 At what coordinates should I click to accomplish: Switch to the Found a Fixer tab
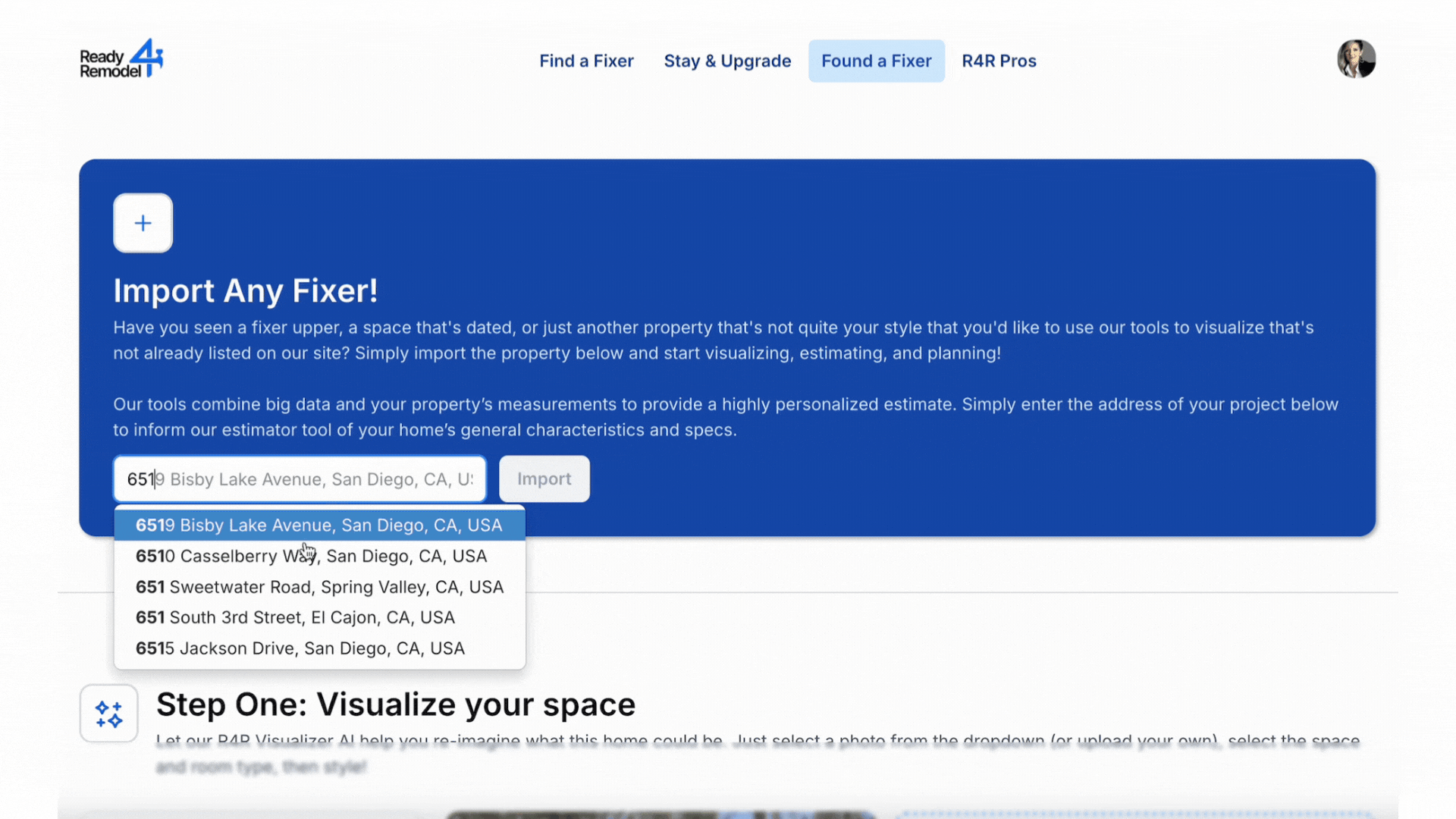[x=877, y=61]
